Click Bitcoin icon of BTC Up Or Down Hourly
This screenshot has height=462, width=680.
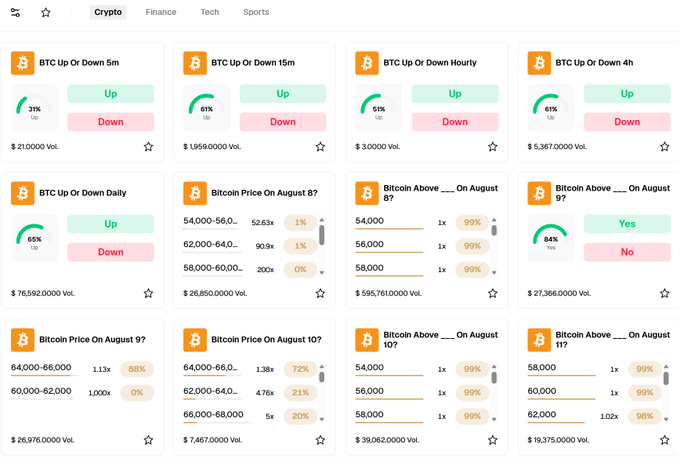click(x=367, y=63)
